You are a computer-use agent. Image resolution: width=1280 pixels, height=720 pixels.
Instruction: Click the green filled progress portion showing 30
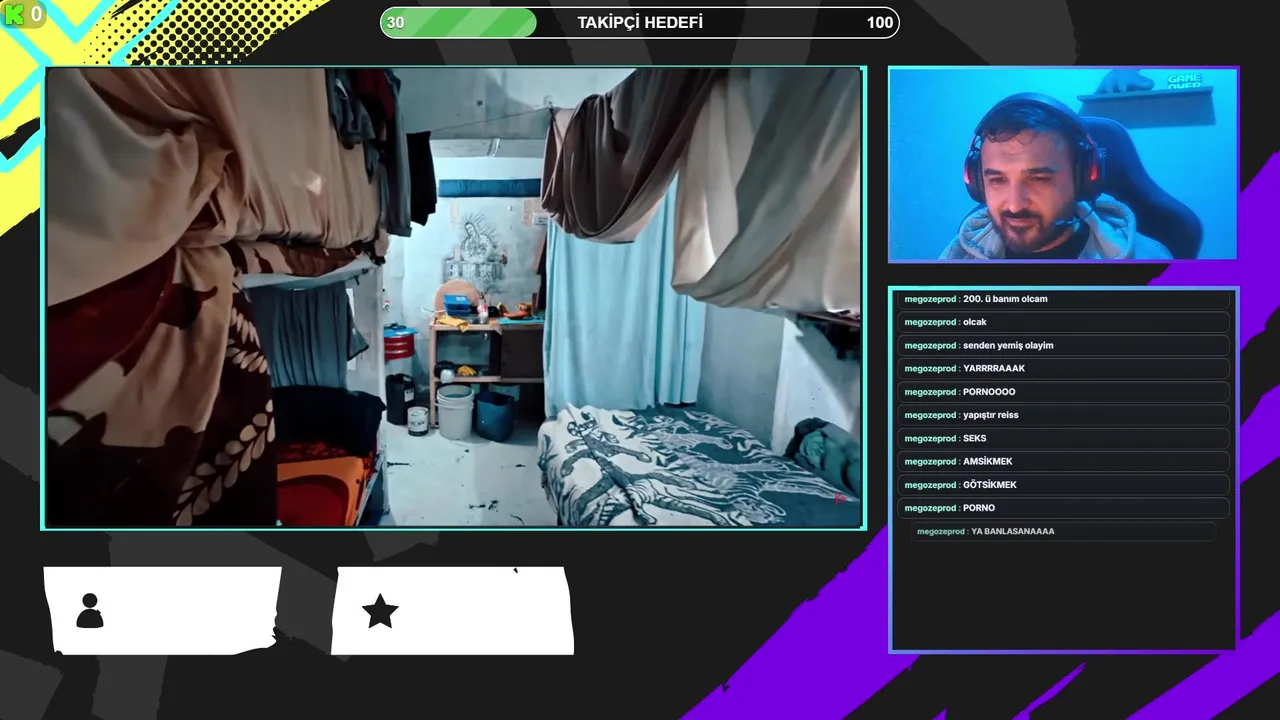coord(459,22)
